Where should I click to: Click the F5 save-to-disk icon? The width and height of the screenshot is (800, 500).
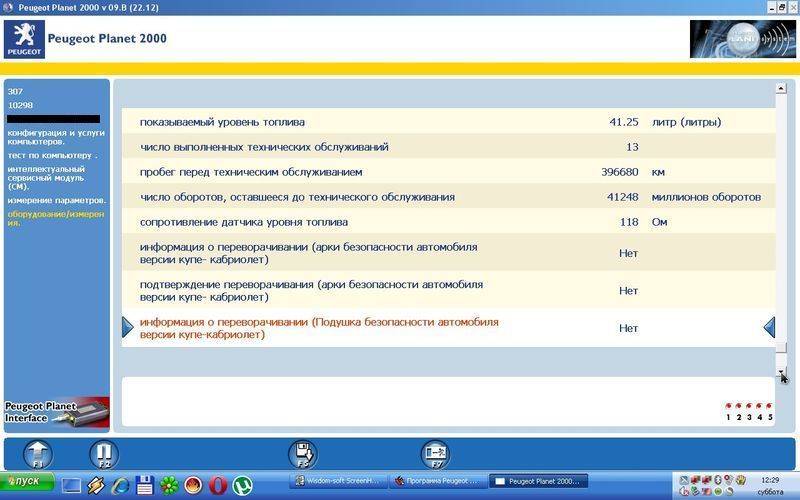(302, 454)
